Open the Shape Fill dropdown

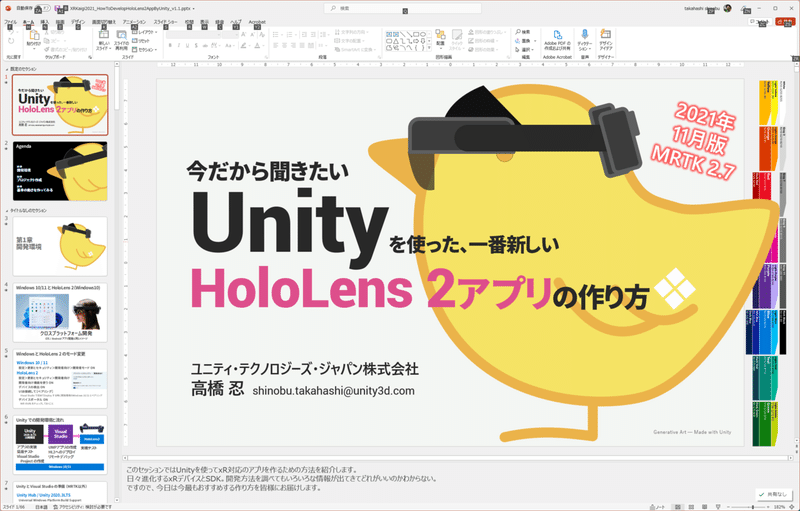pos(487,32)
